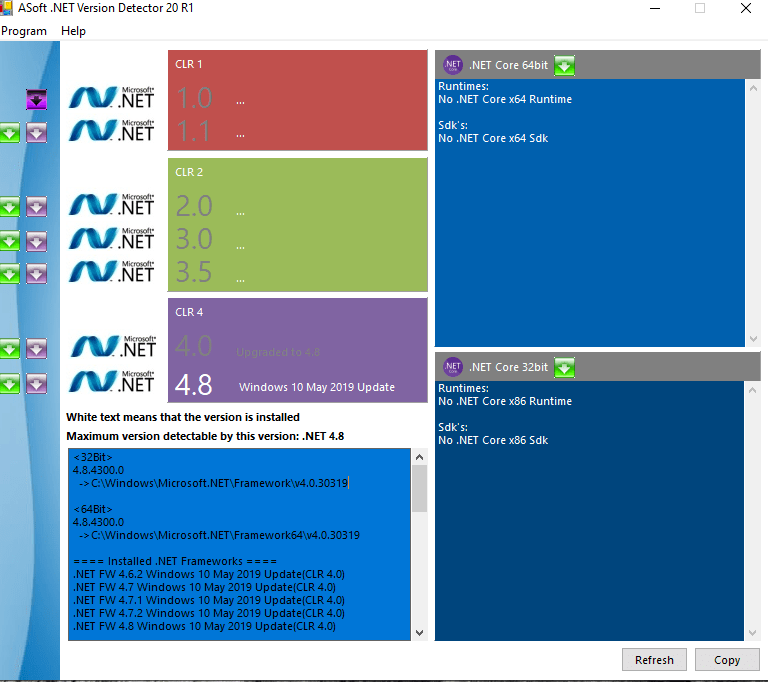Click the green download icon for .NET 2.0

tap(9, 207)
